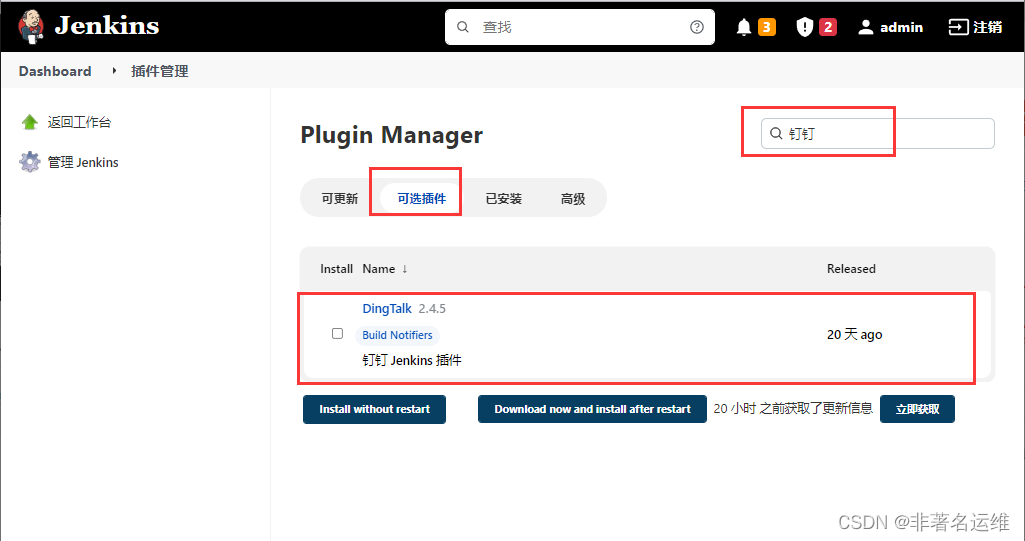Switch to 可更新 tab
The width and height of the screenshot is (1025, 541).
point(340,199)
